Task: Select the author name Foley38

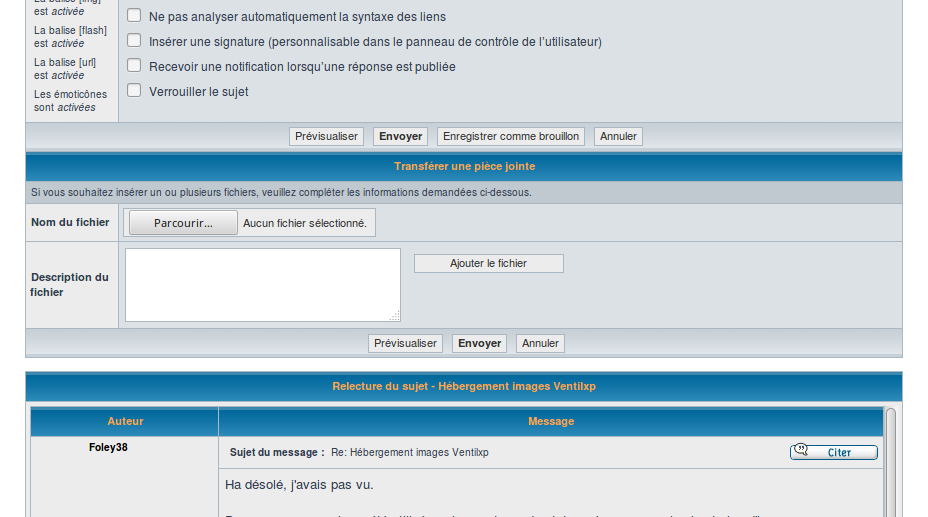Action: 108,447
